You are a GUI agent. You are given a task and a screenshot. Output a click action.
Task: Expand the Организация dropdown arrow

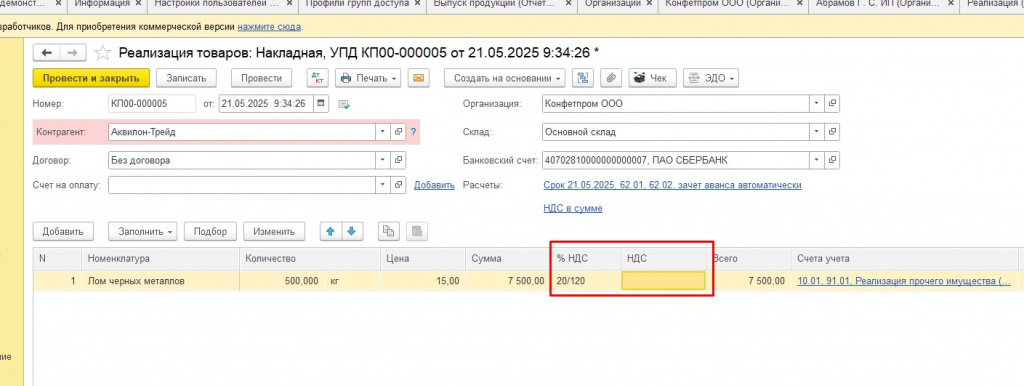[x=817, y=103]
